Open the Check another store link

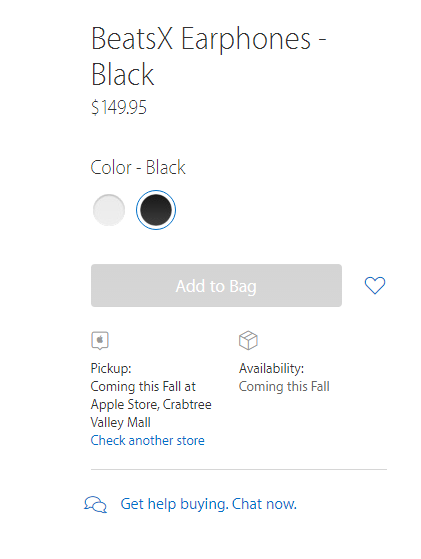pos(148,441)
